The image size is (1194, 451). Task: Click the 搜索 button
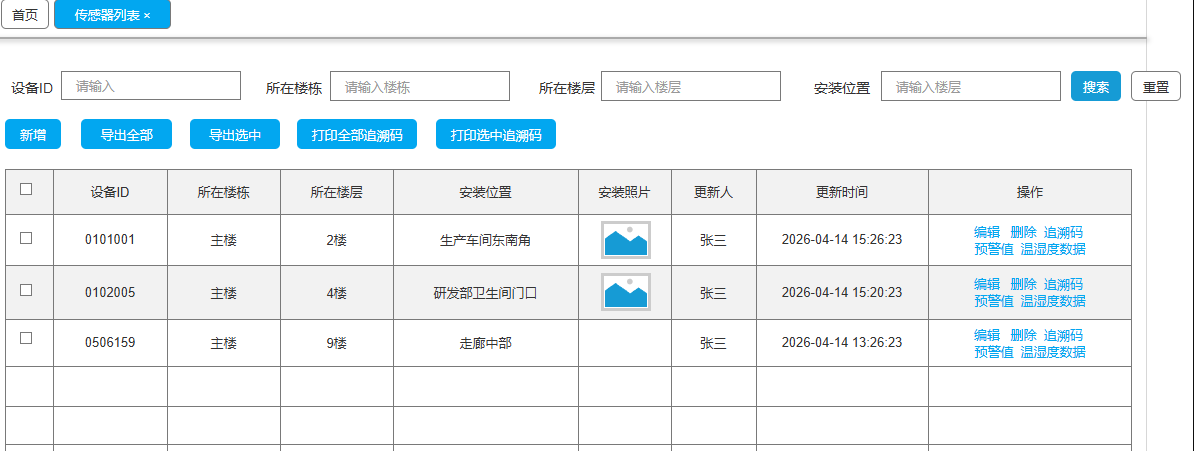tap(1096, 86)
